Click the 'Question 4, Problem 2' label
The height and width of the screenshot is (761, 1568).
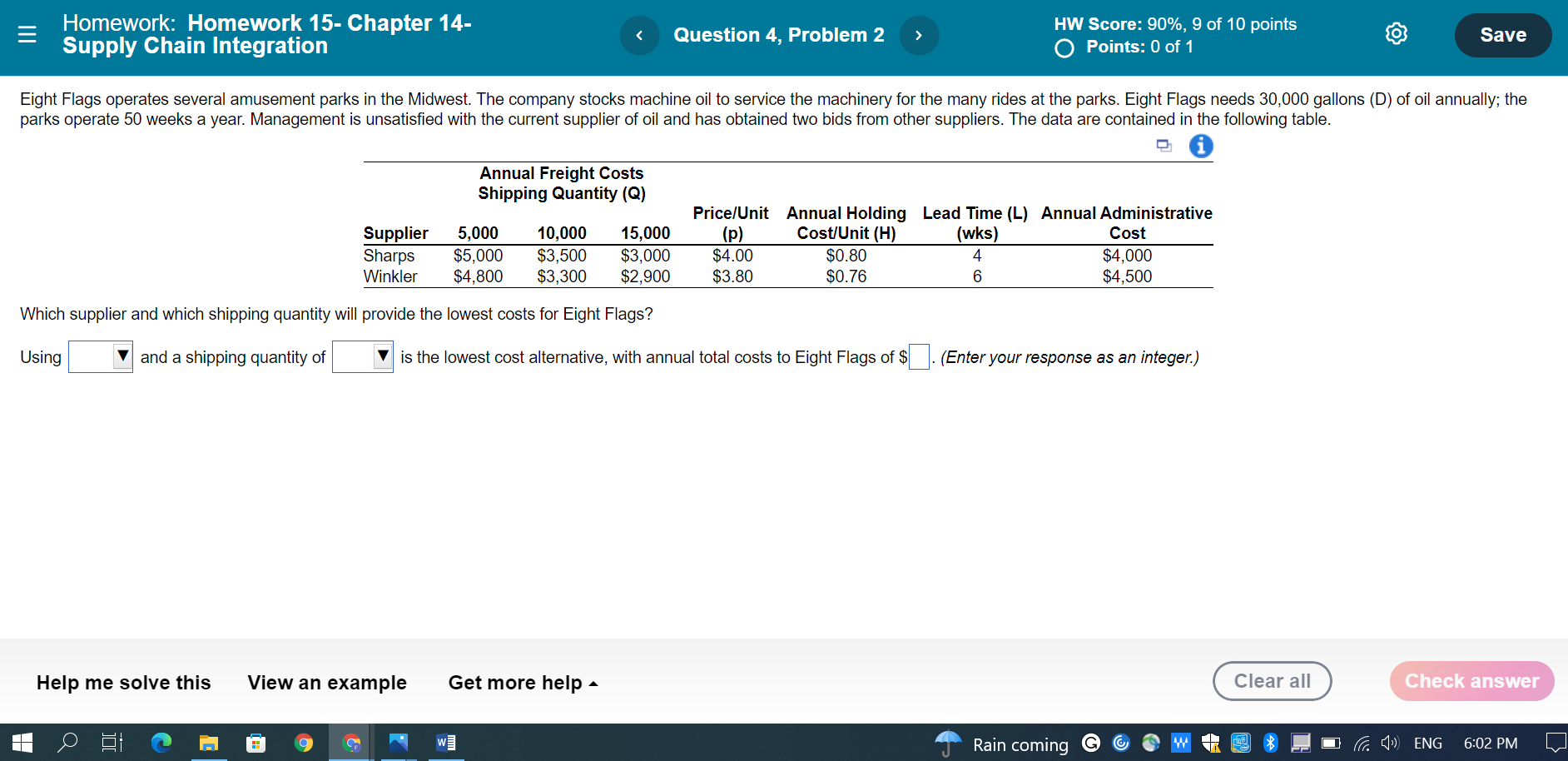779,35
